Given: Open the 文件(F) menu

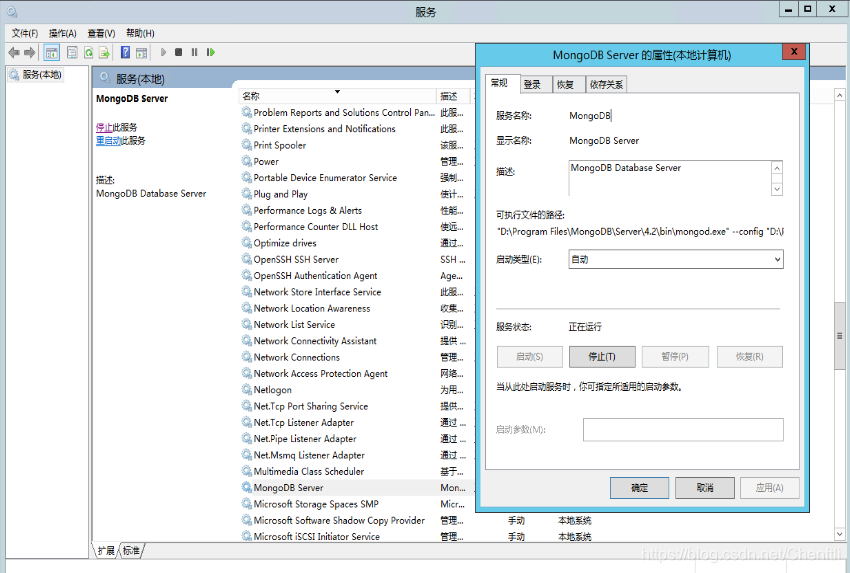Looking at the screenshot, I should 25,33.
